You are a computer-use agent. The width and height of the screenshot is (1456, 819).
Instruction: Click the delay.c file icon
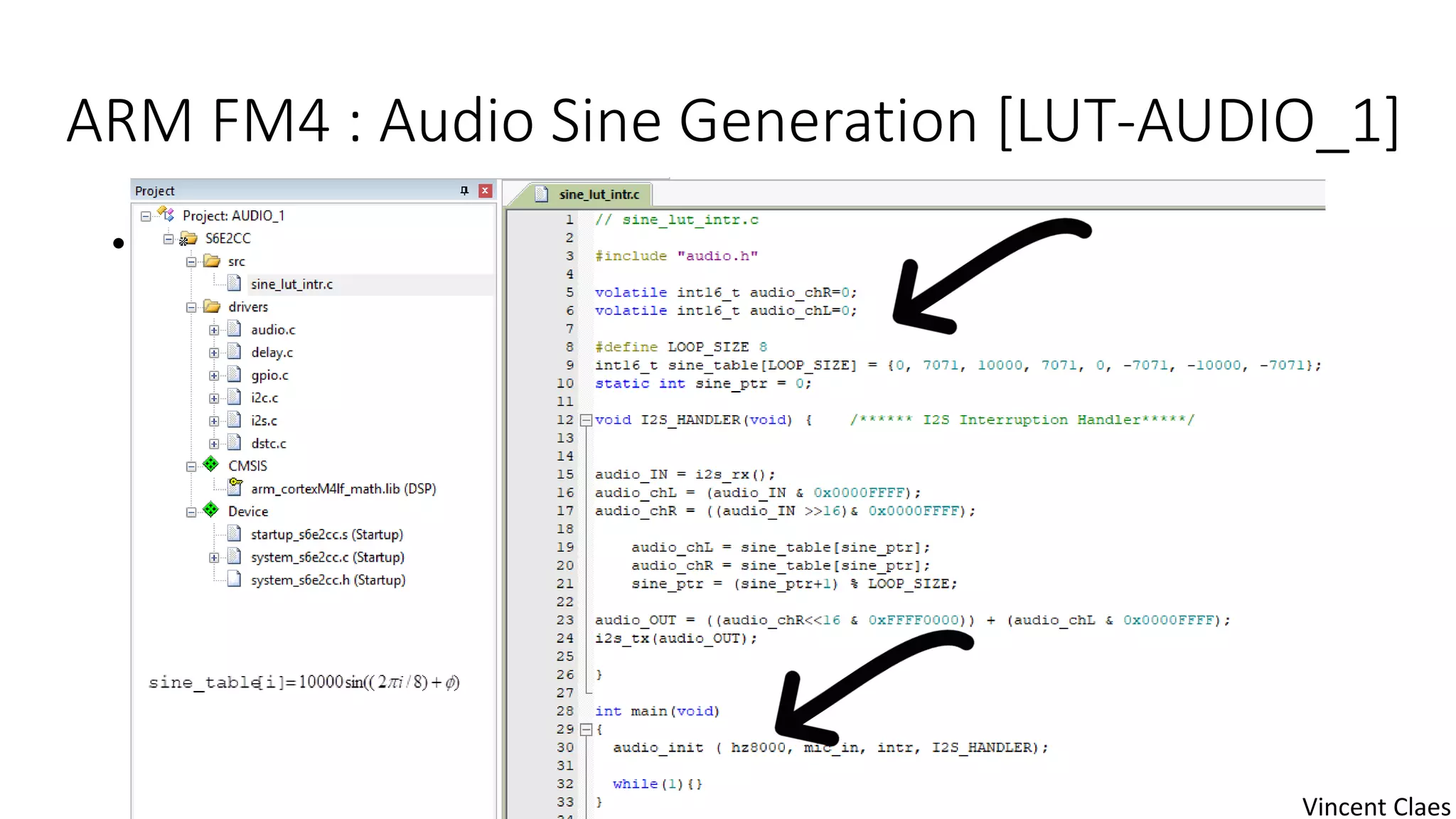coord(234,351)
